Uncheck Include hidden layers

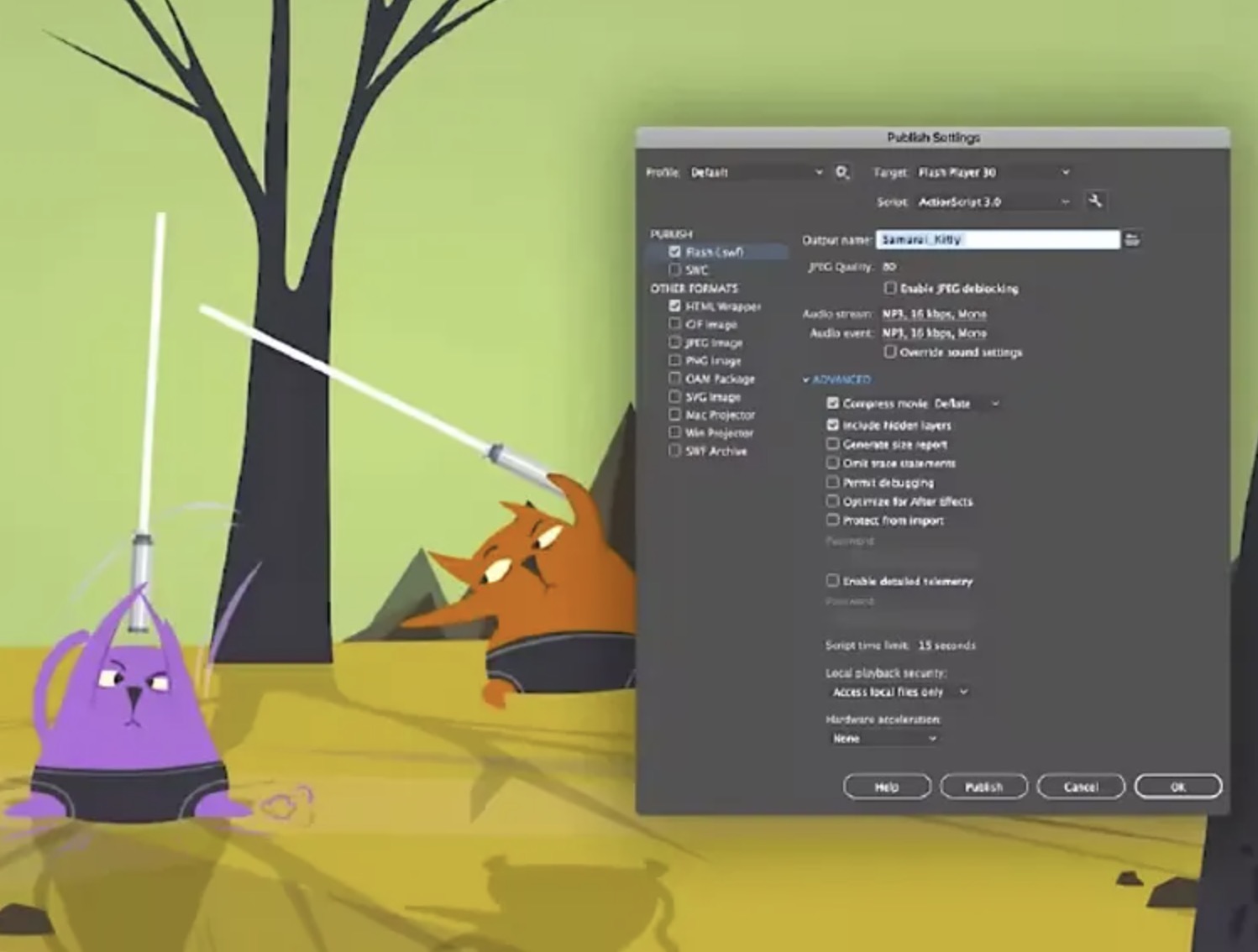[x=832, y=426]
